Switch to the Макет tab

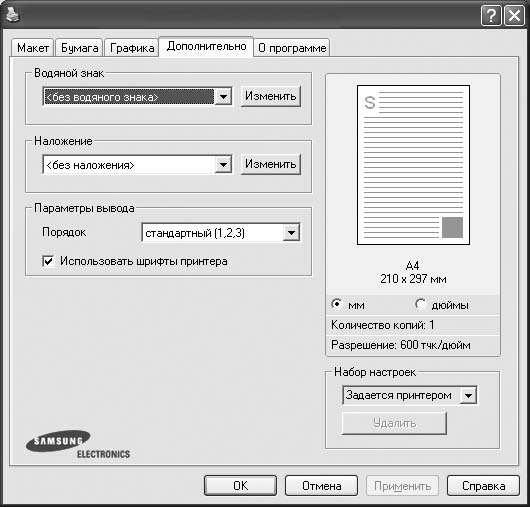32,48
